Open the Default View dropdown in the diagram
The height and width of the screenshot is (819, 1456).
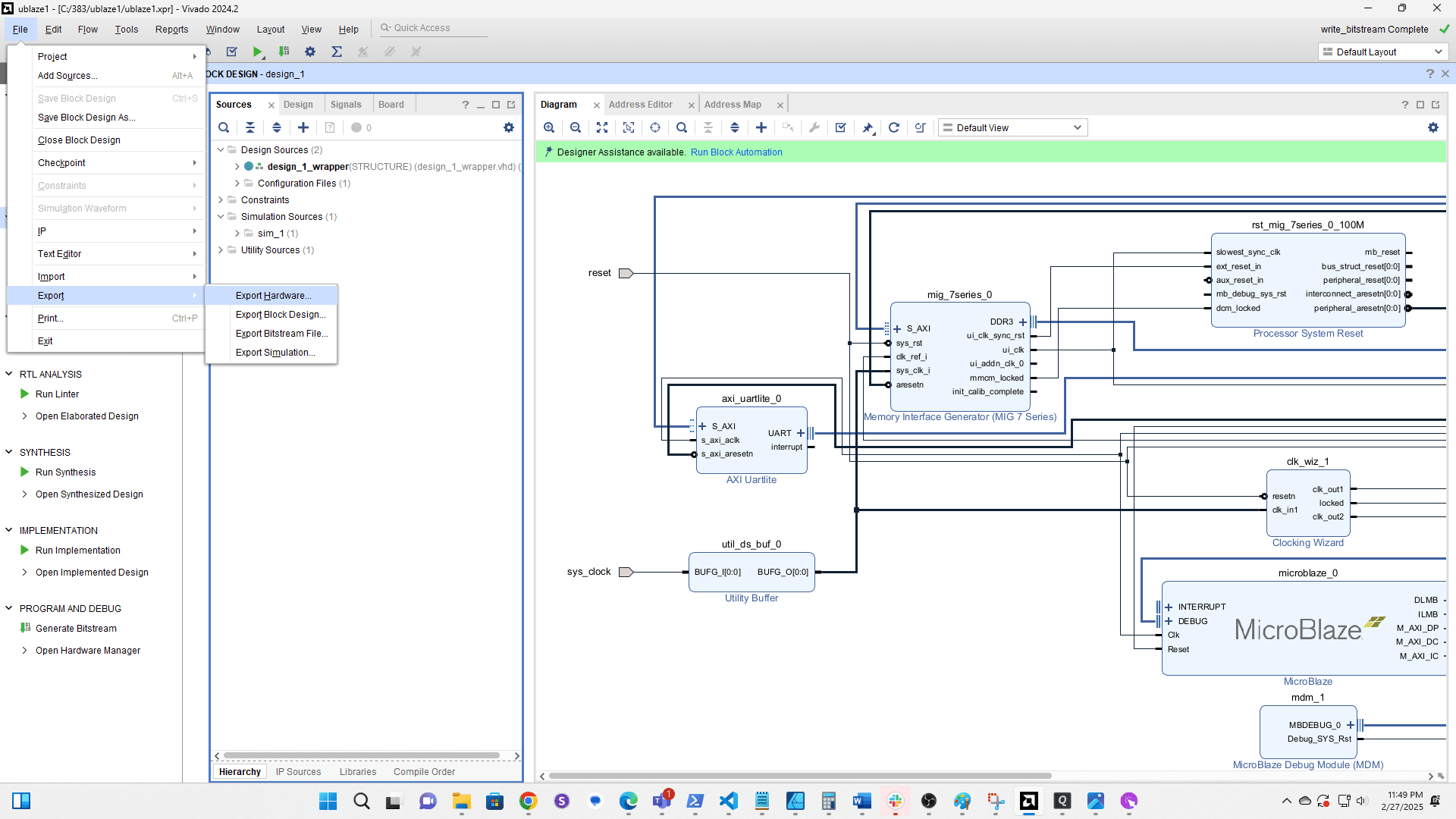(1012, 127)
